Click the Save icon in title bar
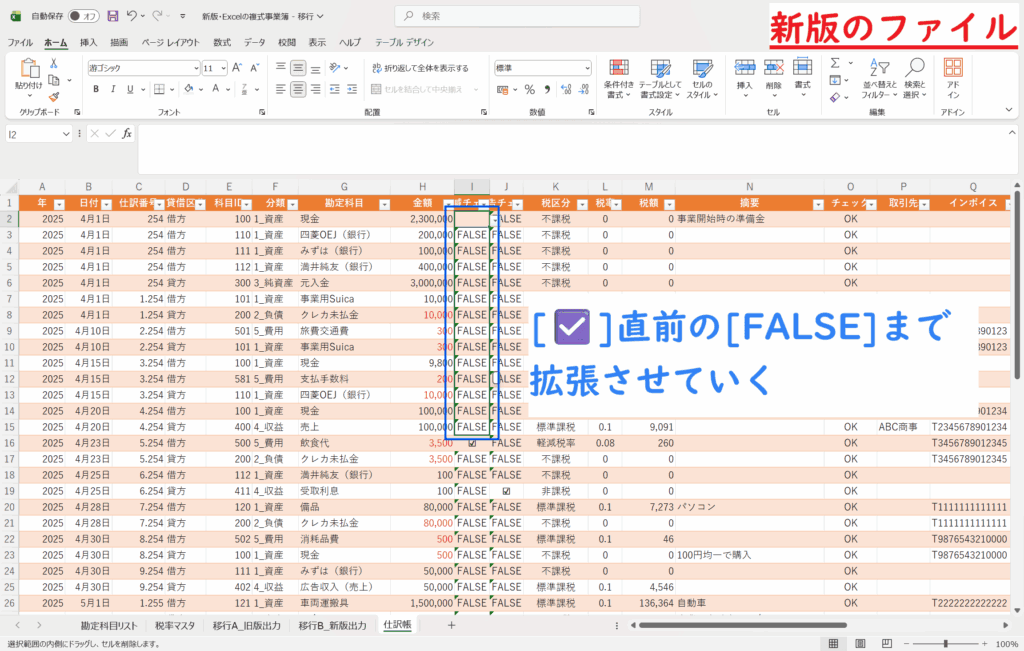1024x651 pixels. (x=112, y=16)
